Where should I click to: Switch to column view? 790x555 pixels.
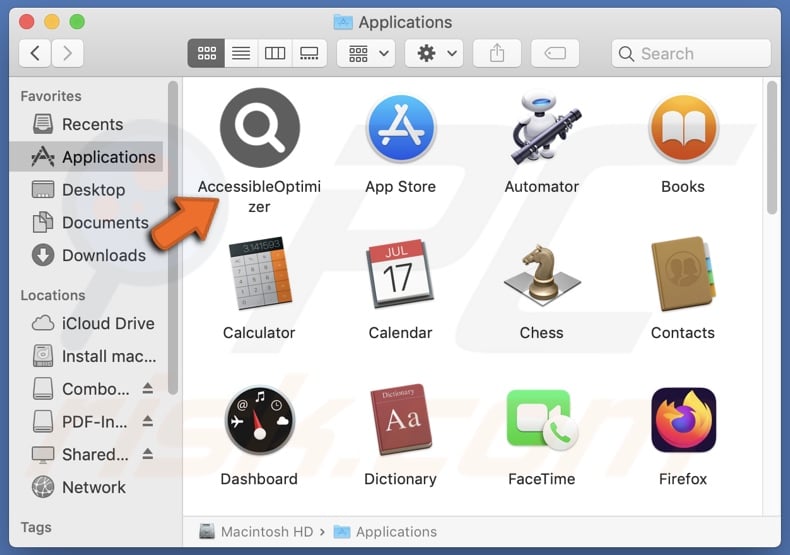coord(275,53)
